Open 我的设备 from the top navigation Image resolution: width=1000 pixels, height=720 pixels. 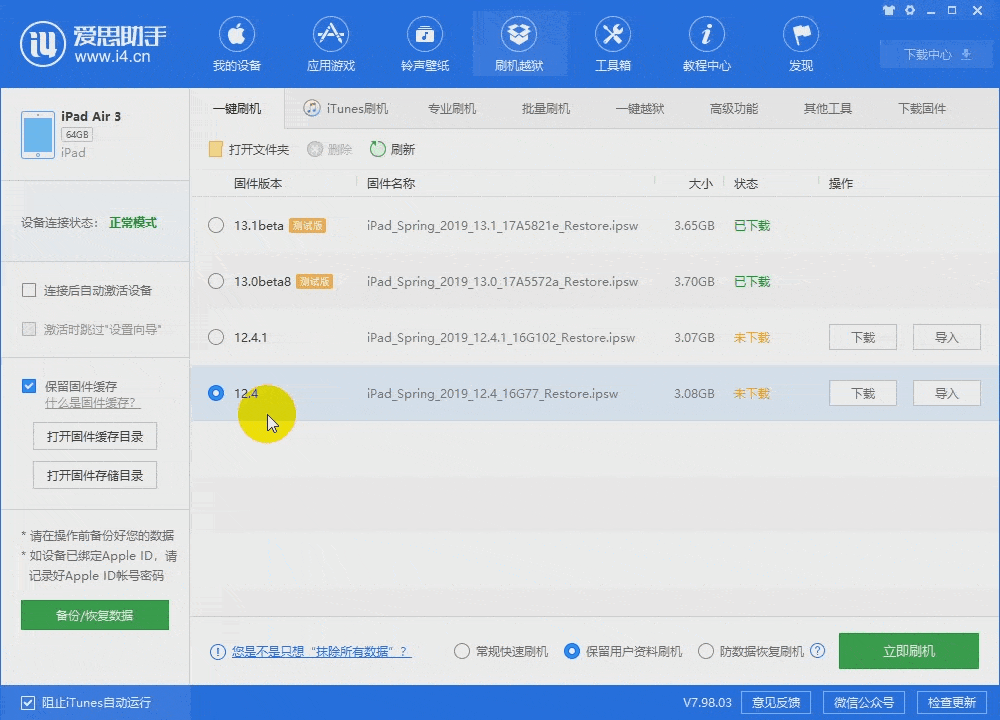tap(237, 45)
